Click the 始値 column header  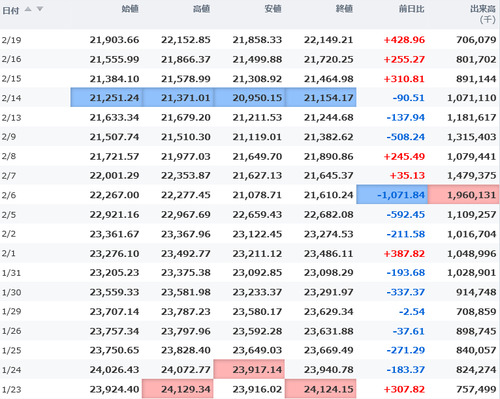pos(130,9)
